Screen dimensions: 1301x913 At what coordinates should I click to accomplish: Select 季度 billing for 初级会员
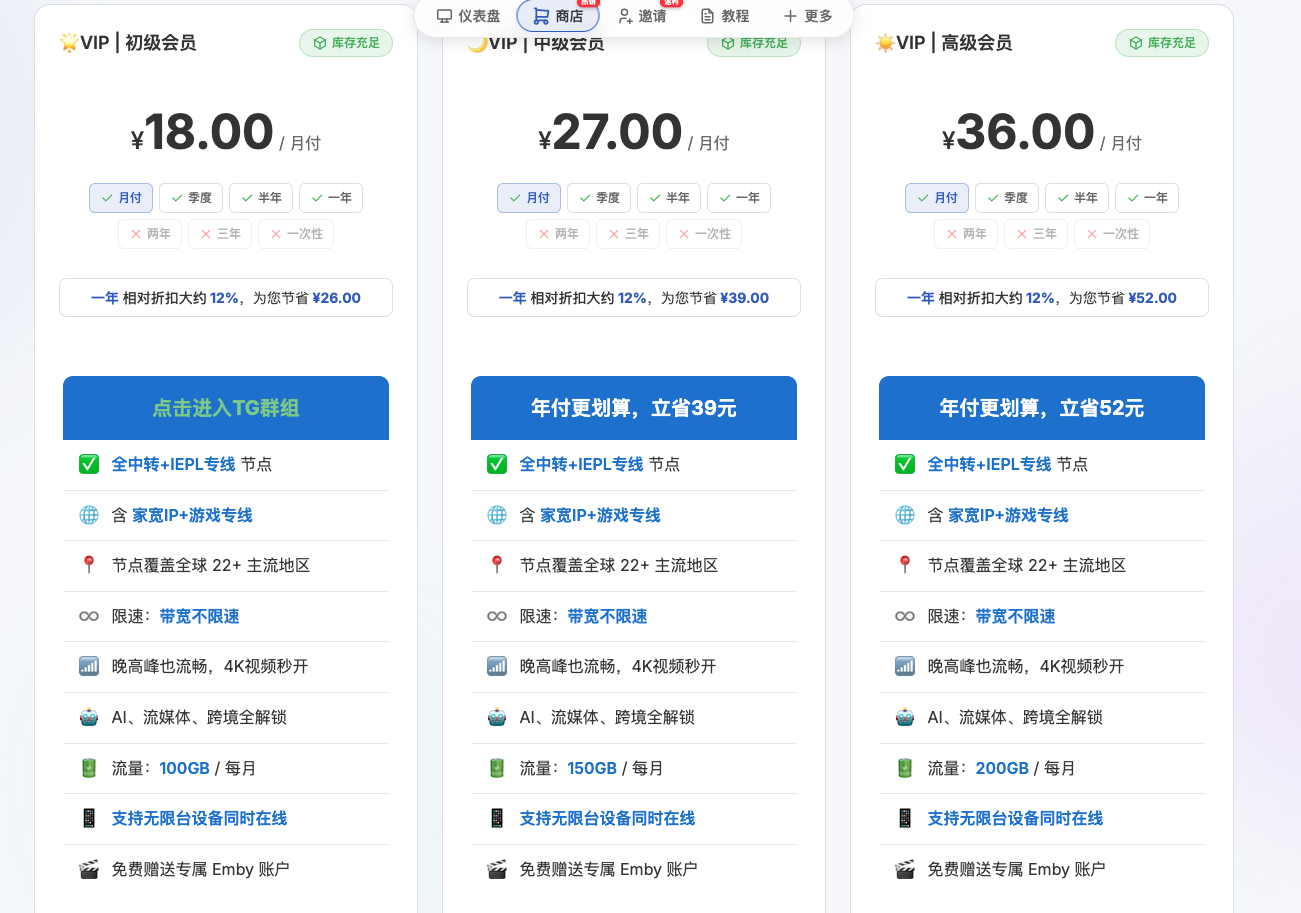[191, 198]
